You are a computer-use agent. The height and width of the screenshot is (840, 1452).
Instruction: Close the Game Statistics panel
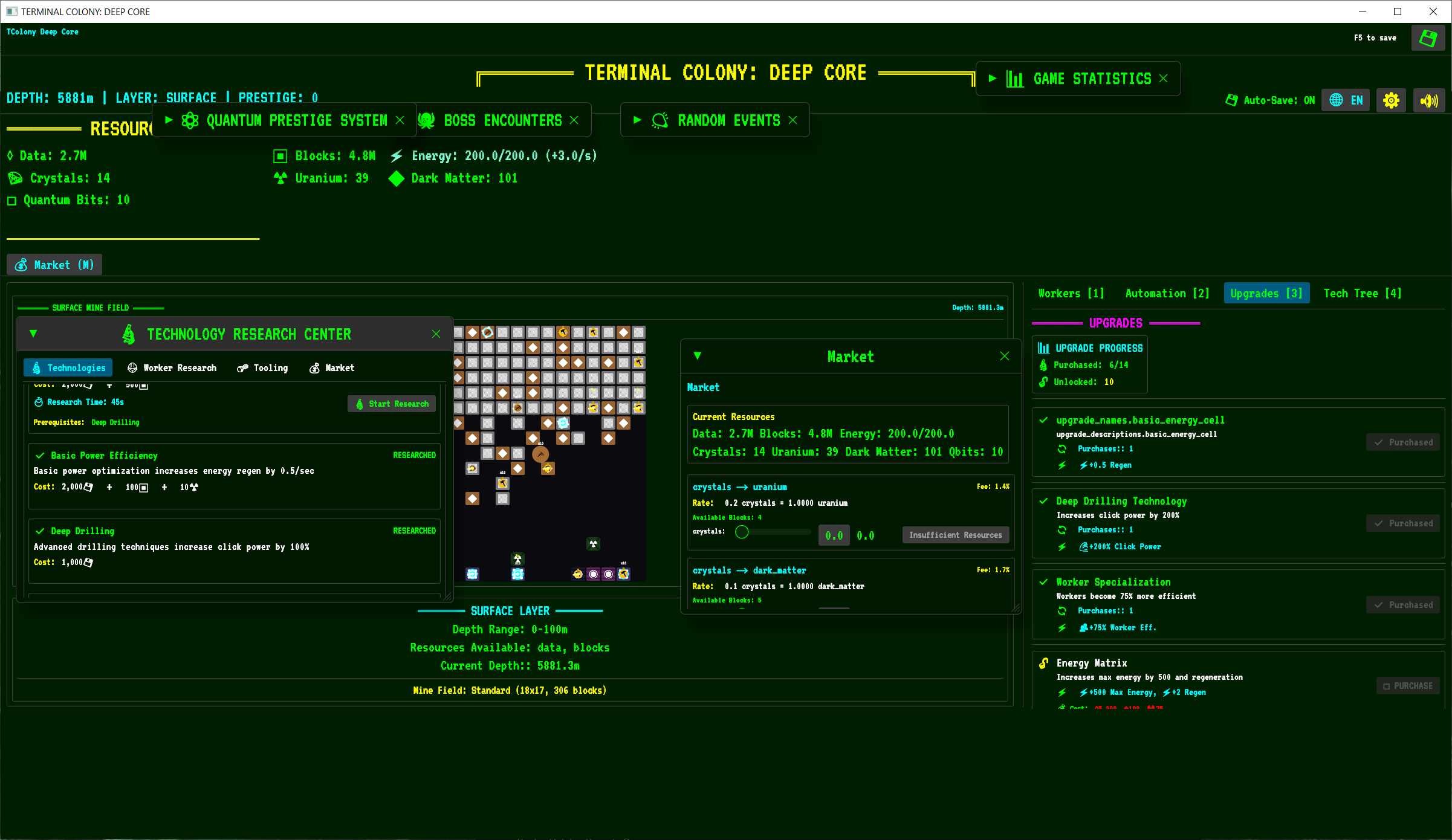tap(1164, 79)
